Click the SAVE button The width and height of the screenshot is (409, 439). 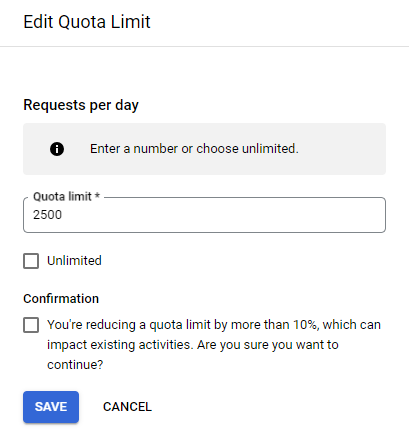pyautogui.click(x=51, y=407)
